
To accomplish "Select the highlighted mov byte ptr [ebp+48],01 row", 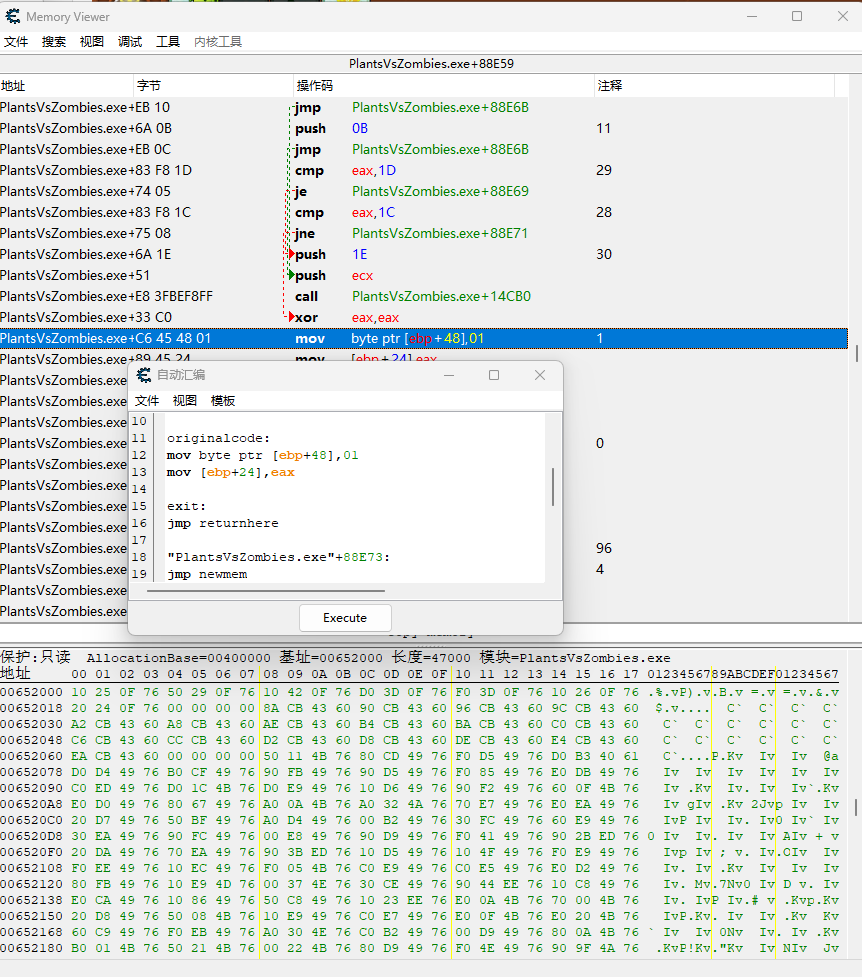I will (420, 339).
